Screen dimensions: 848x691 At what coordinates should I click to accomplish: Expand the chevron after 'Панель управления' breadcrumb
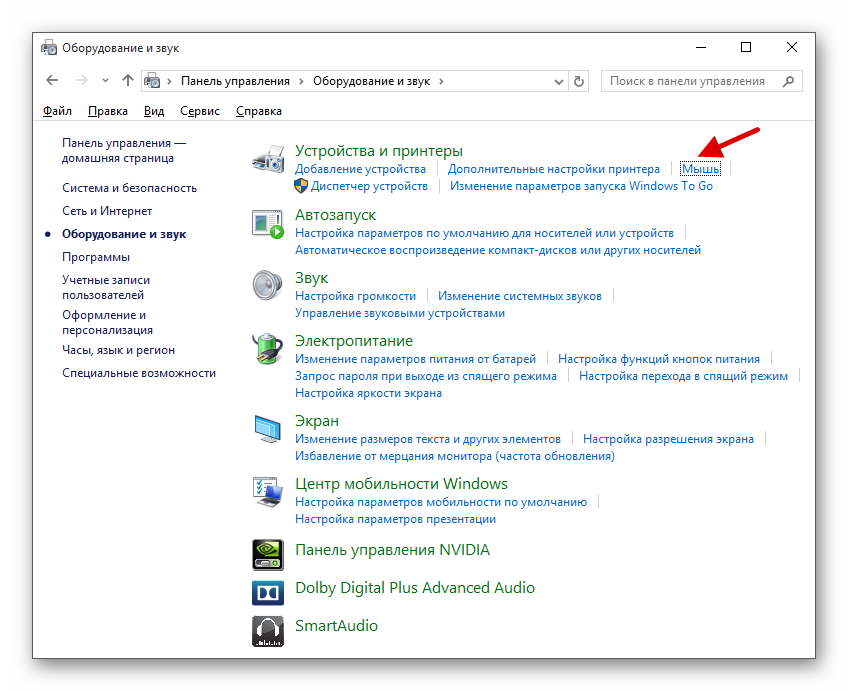(301, 81)
